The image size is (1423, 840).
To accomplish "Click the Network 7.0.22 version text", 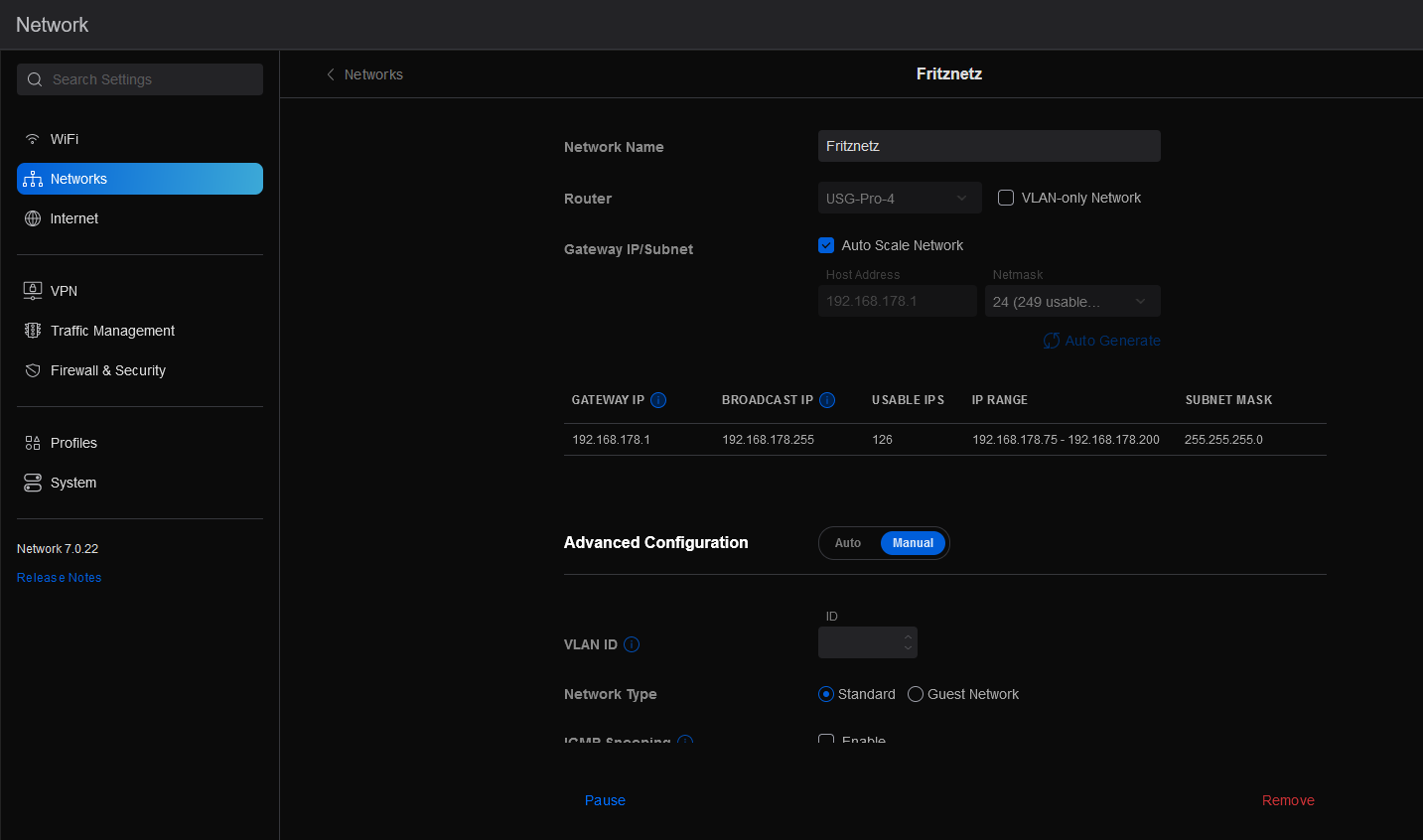I will coord(58,549).
